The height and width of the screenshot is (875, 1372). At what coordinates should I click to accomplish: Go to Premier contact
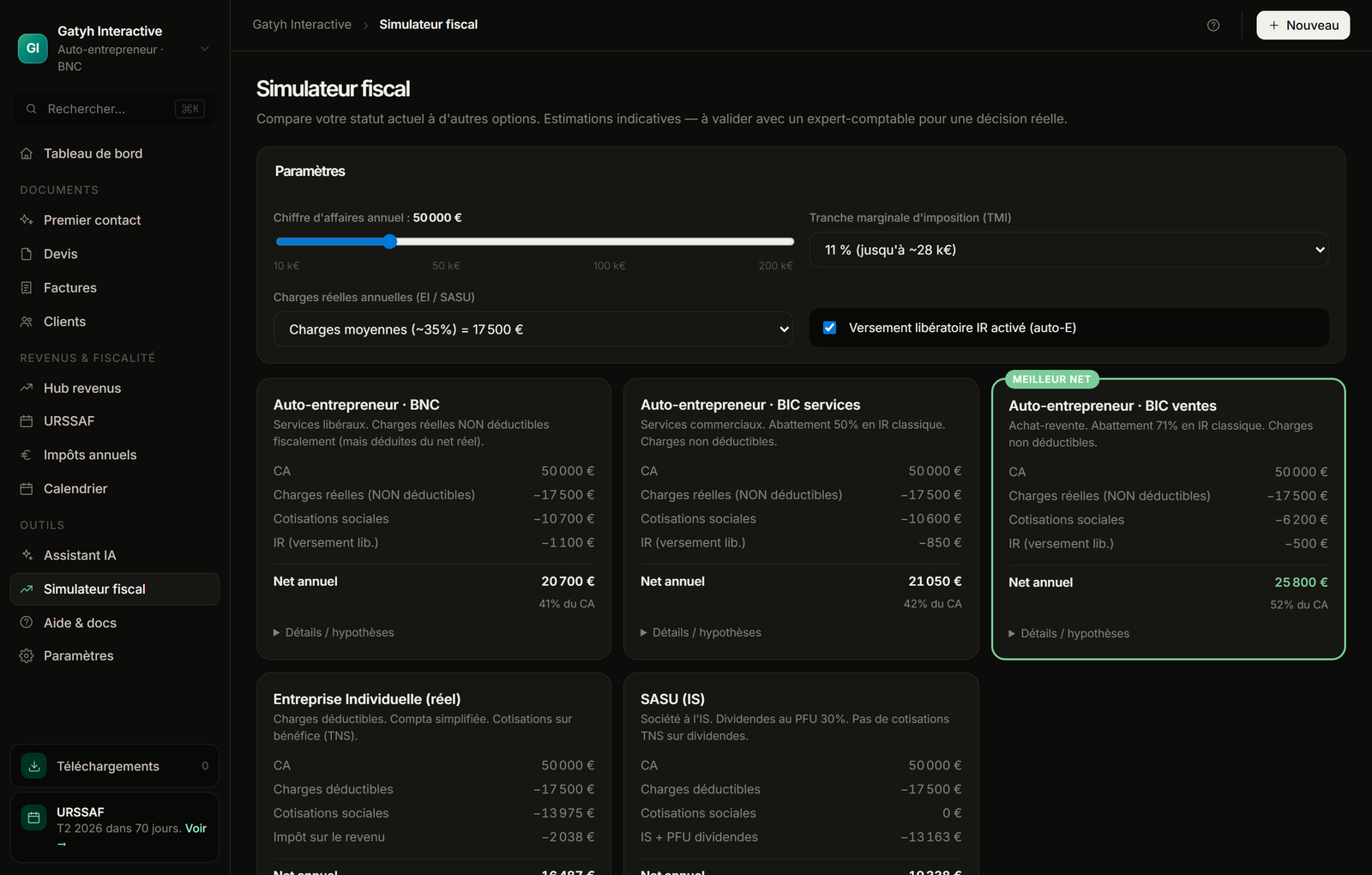click(x=114, y=220)
